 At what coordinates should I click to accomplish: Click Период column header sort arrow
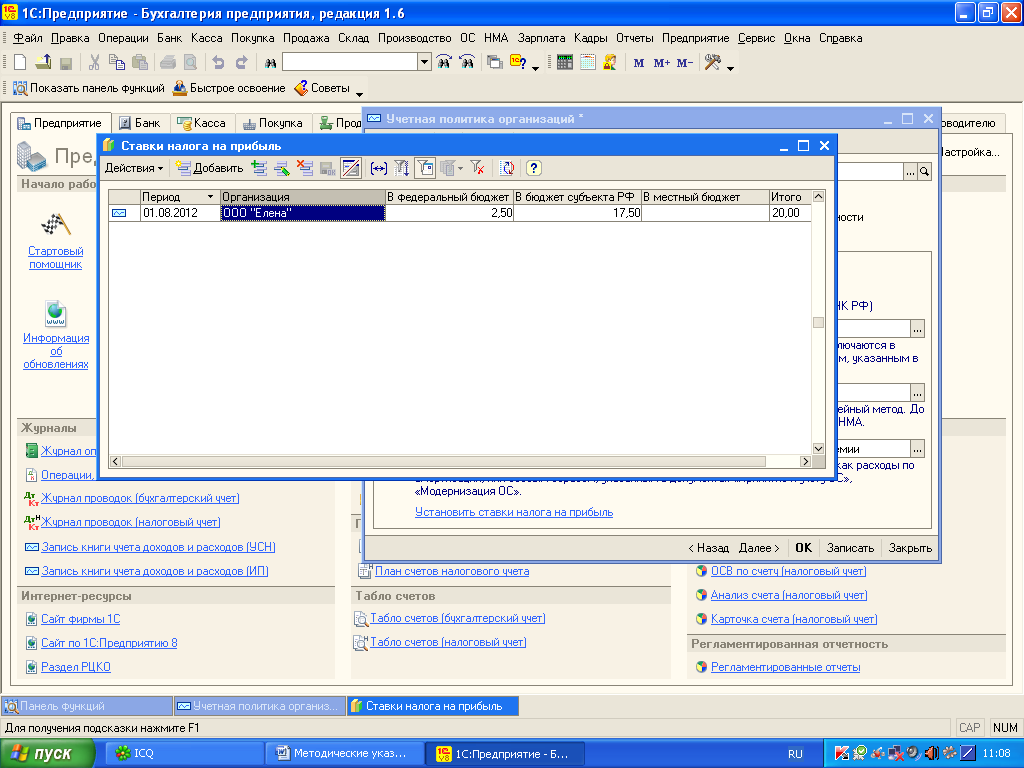tap(210, 197)
